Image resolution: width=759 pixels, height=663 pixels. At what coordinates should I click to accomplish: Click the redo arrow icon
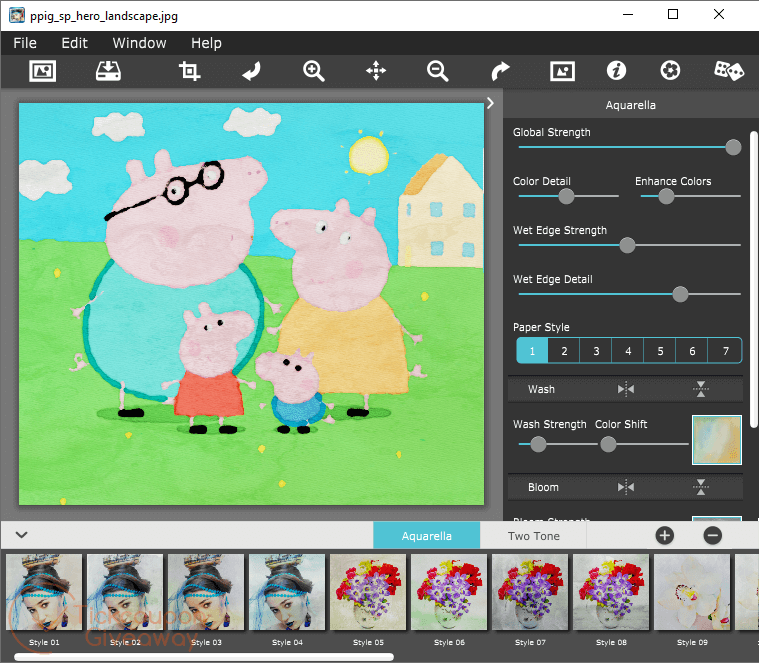500,71
